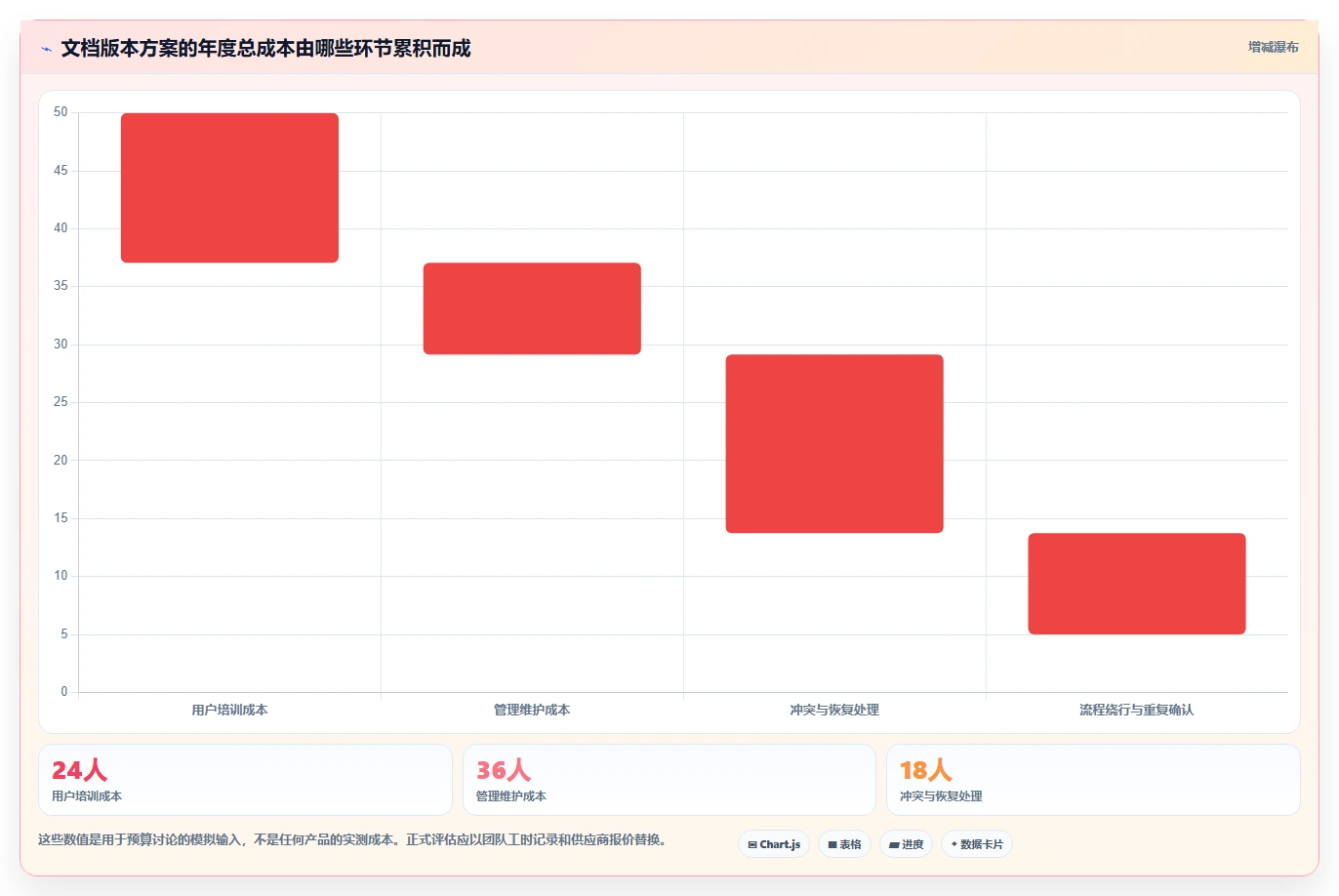Click the chart title 文档版本方案的年度总成本
The image size is (1339, 896).
pyautogui.click(x=265, y=48)
